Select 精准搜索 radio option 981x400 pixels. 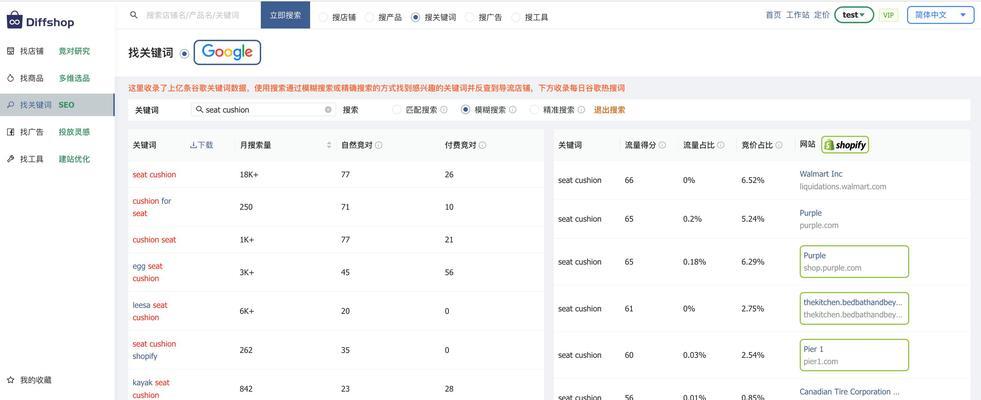pos(534,110)
